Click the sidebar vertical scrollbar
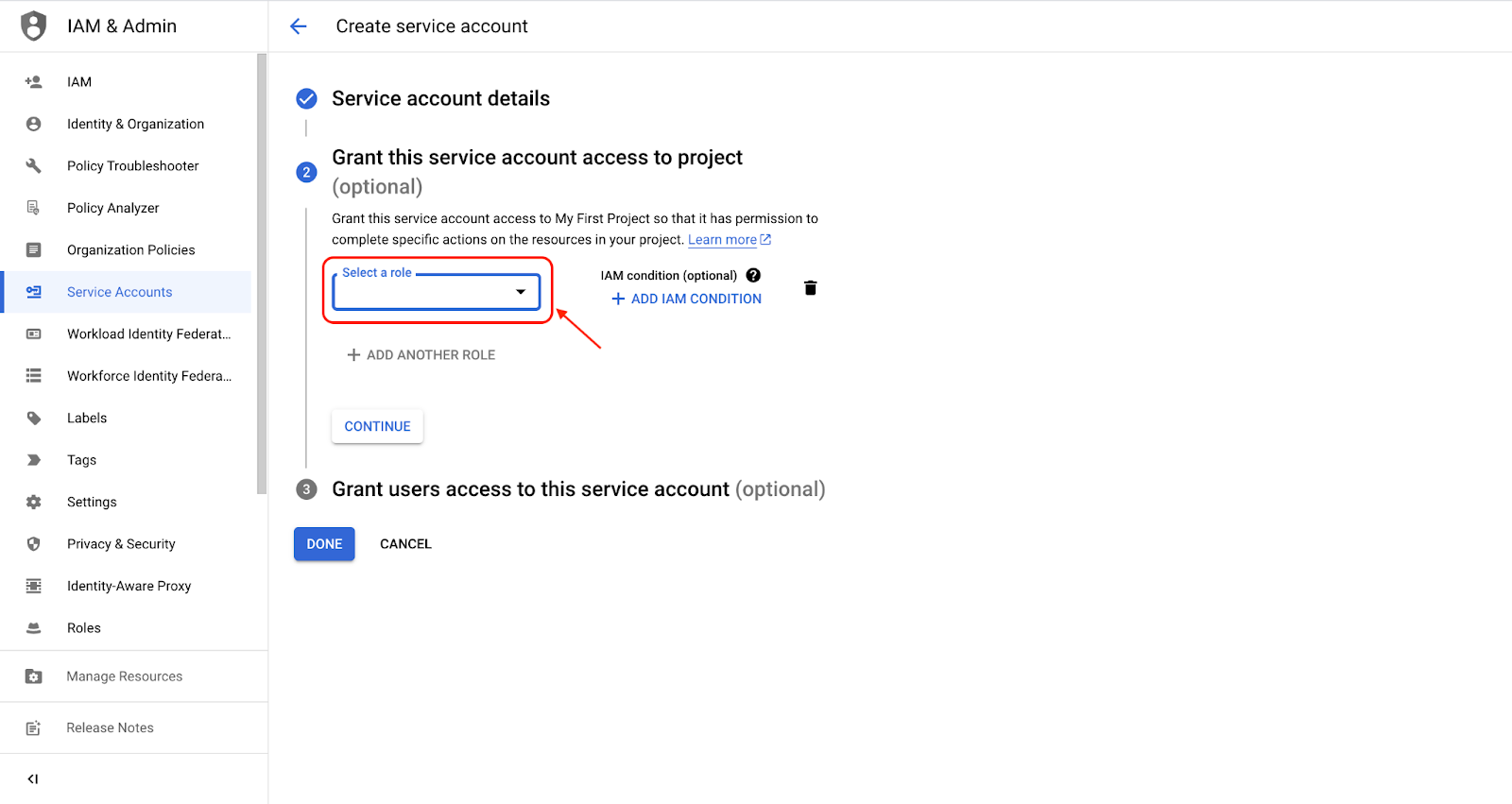Image resolution: width=1512 pixels, height=804 pixels. 262,274
